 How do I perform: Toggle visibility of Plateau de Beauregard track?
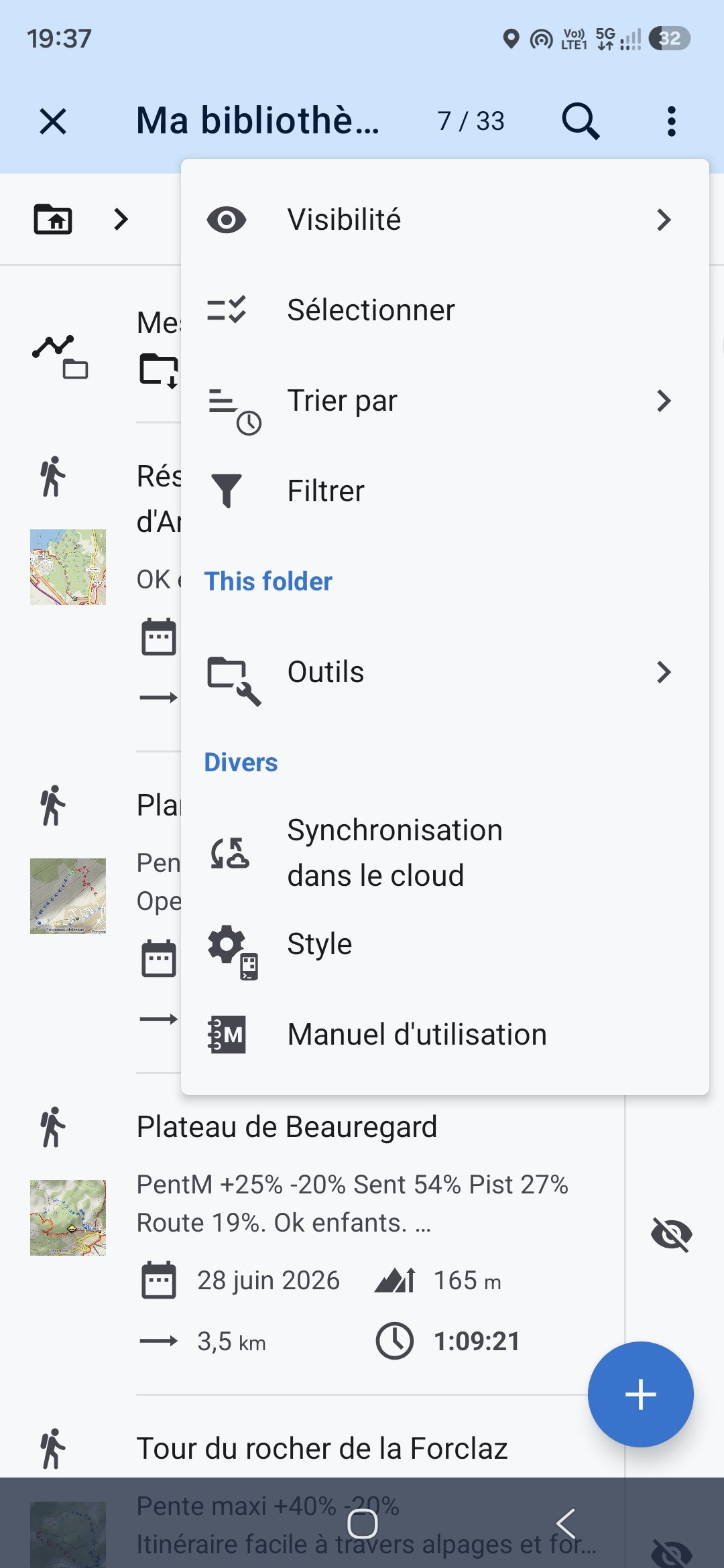click(671, 1234)
